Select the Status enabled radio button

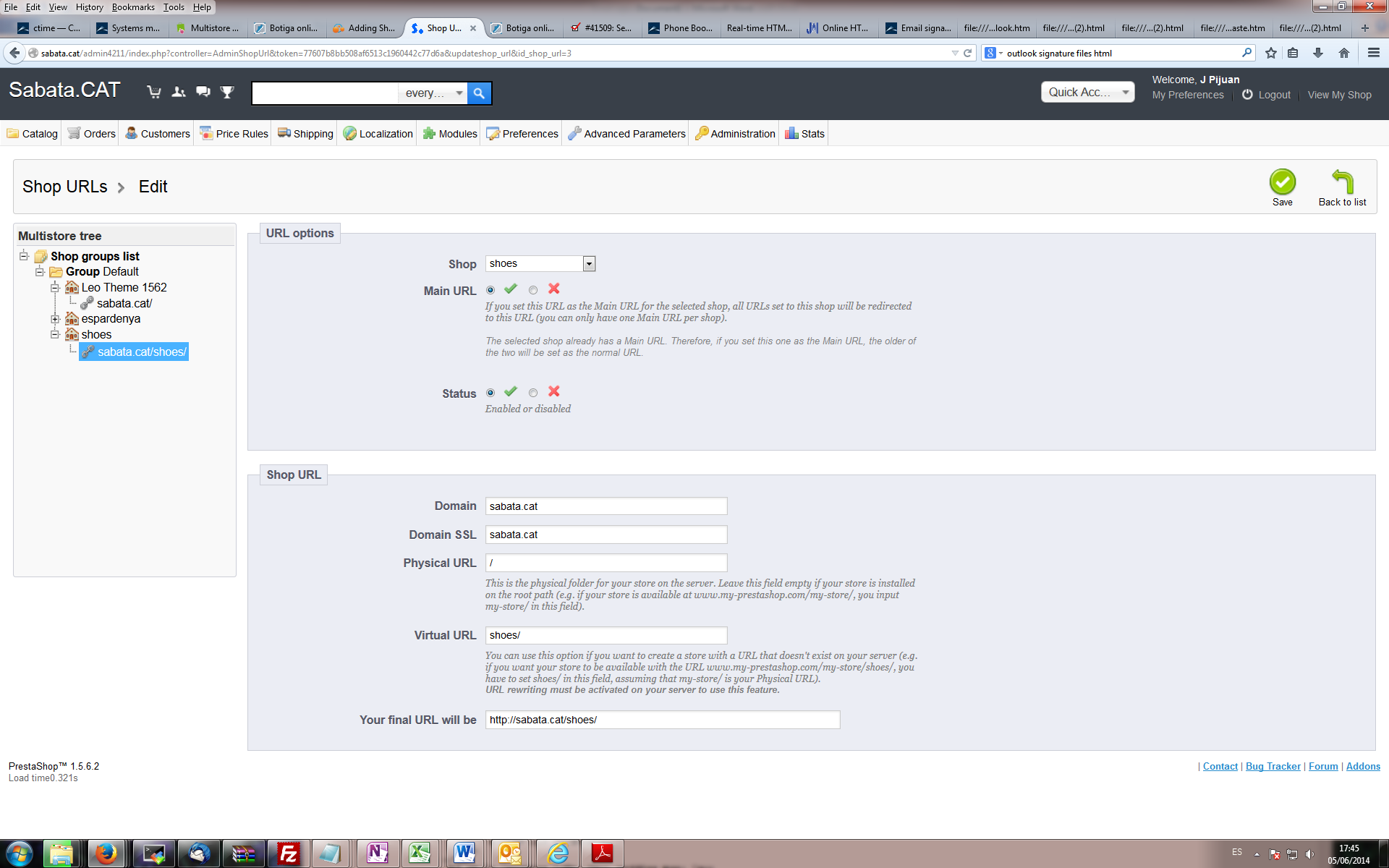tap(490, 393)
